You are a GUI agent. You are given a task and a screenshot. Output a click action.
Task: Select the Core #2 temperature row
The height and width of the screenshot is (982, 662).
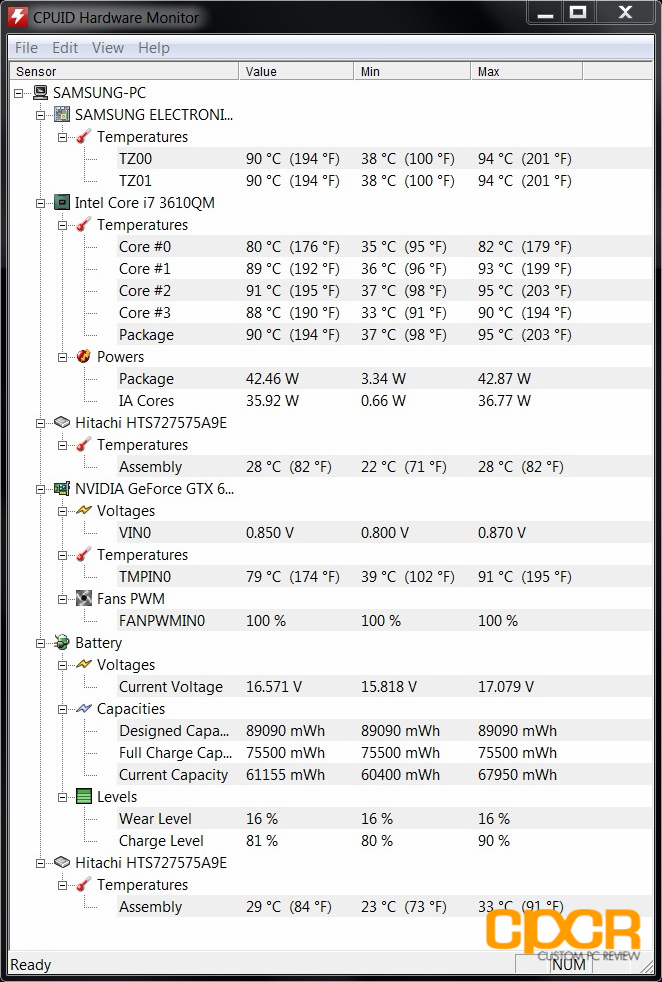pyautogui.click(x=385, y=291)
